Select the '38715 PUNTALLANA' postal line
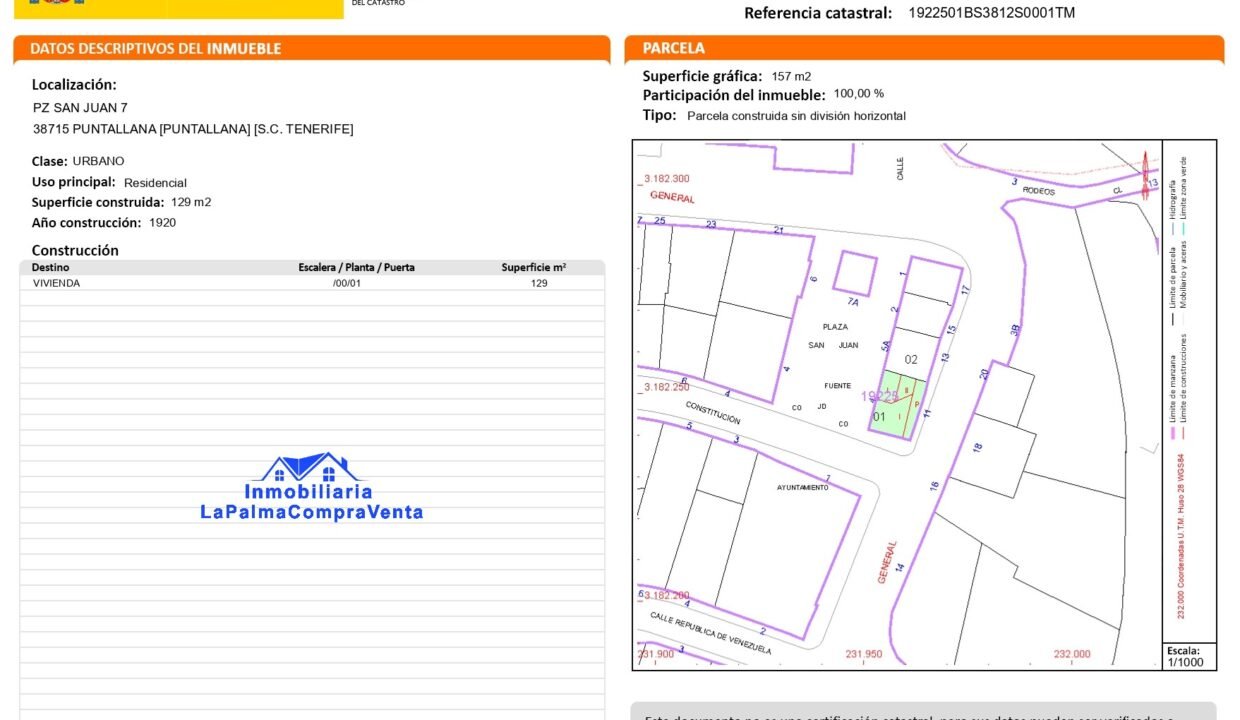This screenshot has height=720, width=1240. point(193,129)
